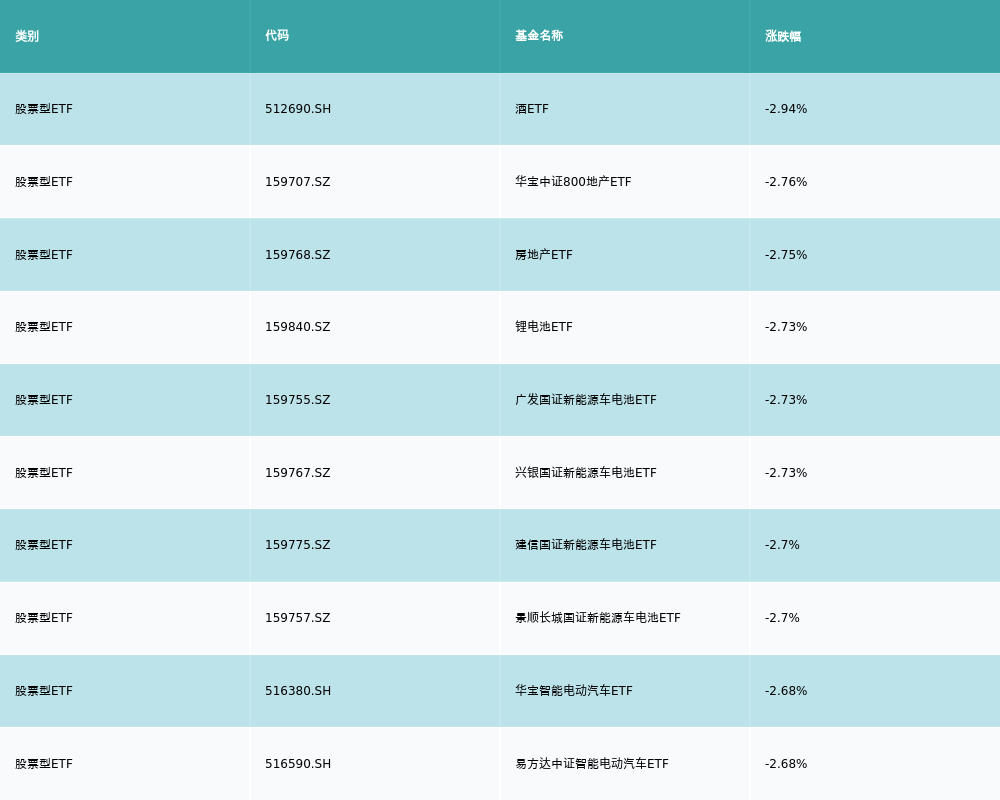
Task: Click 股票型ETF category in 159775.SZ row
Action: (44, 545)
